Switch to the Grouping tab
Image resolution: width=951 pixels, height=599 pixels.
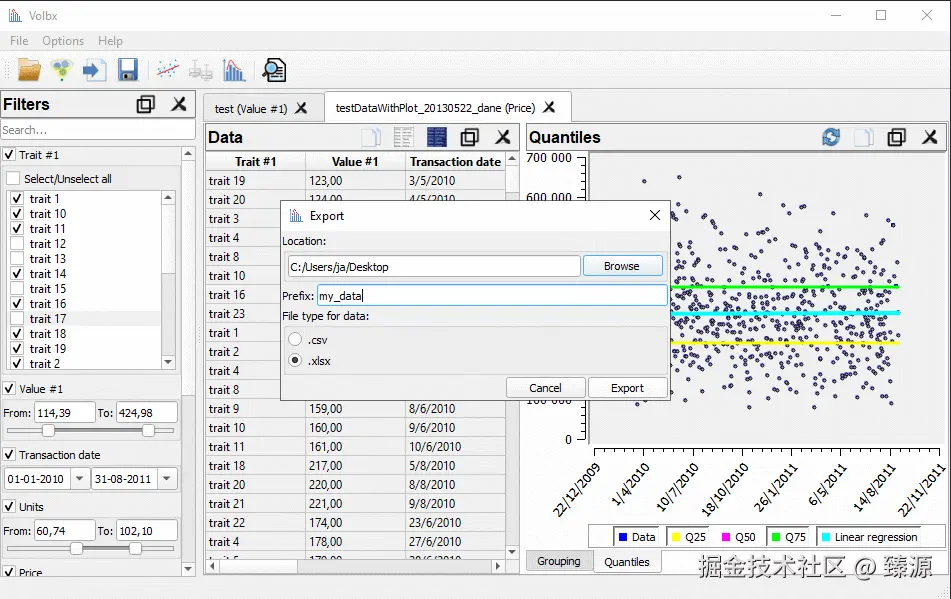coord(558,561)
